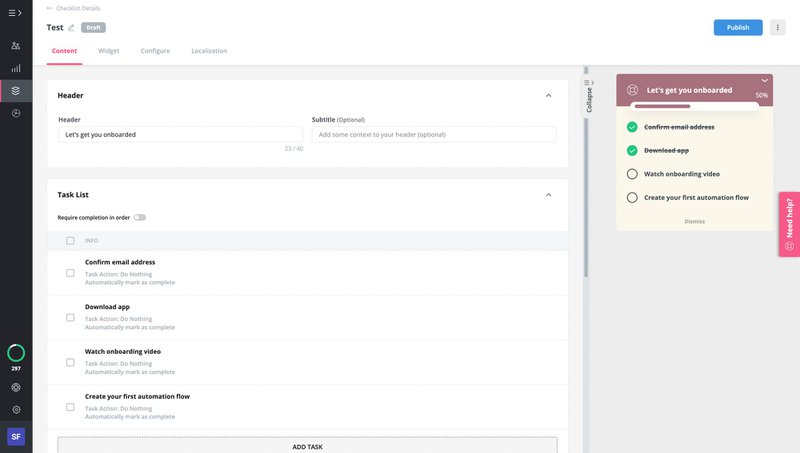Collapse the Task List section chevron
Screen dimensions: 800x453
548,195
